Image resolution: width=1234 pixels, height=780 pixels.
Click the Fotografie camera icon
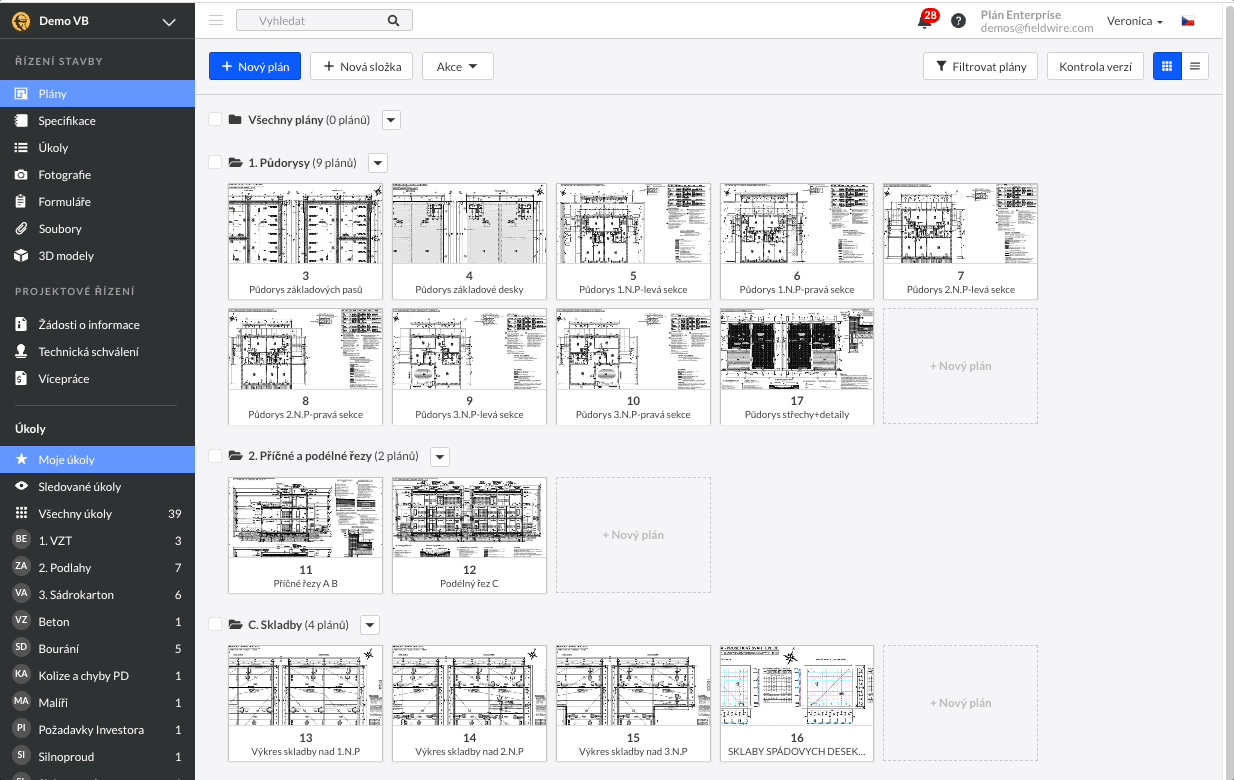tap(20, 175)
